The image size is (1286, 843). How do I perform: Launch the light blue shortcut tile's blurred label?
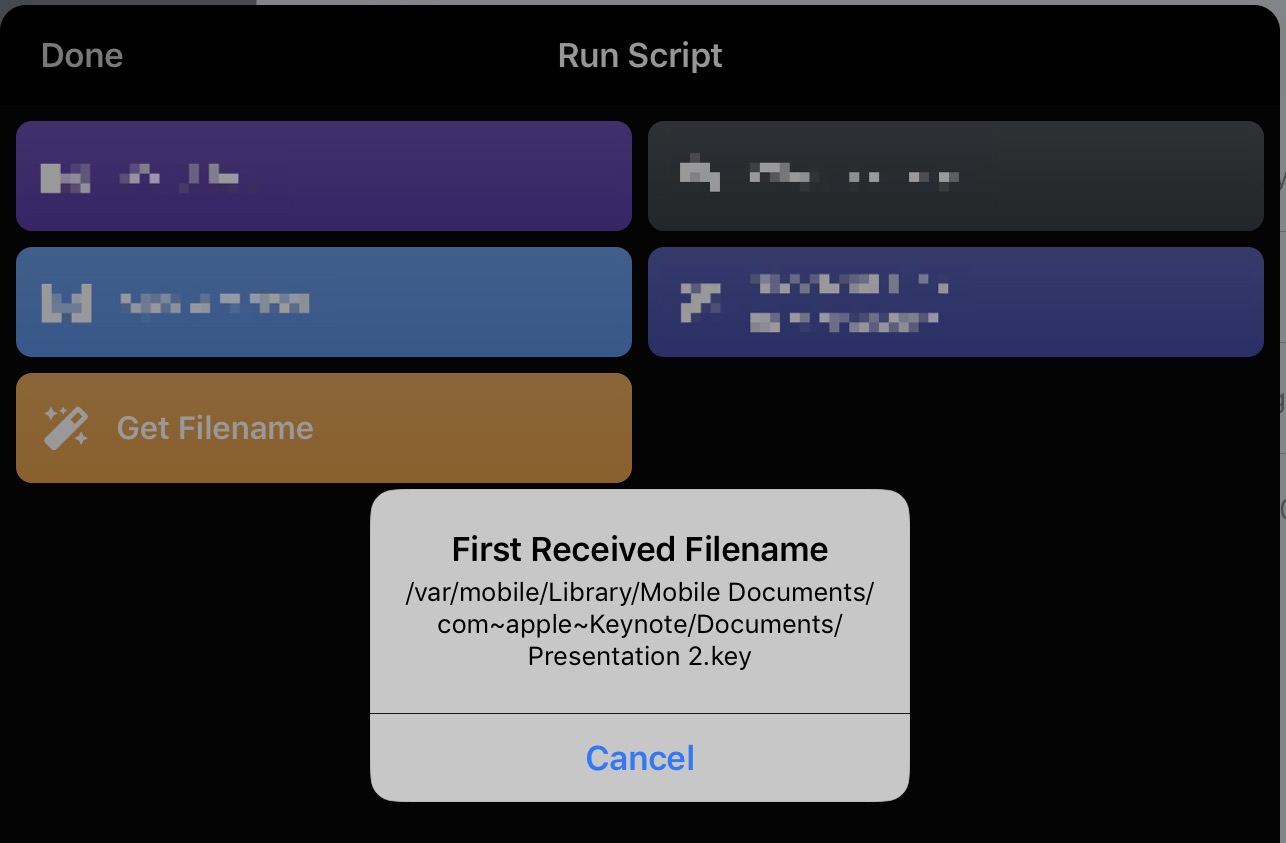tap(214, 303)
